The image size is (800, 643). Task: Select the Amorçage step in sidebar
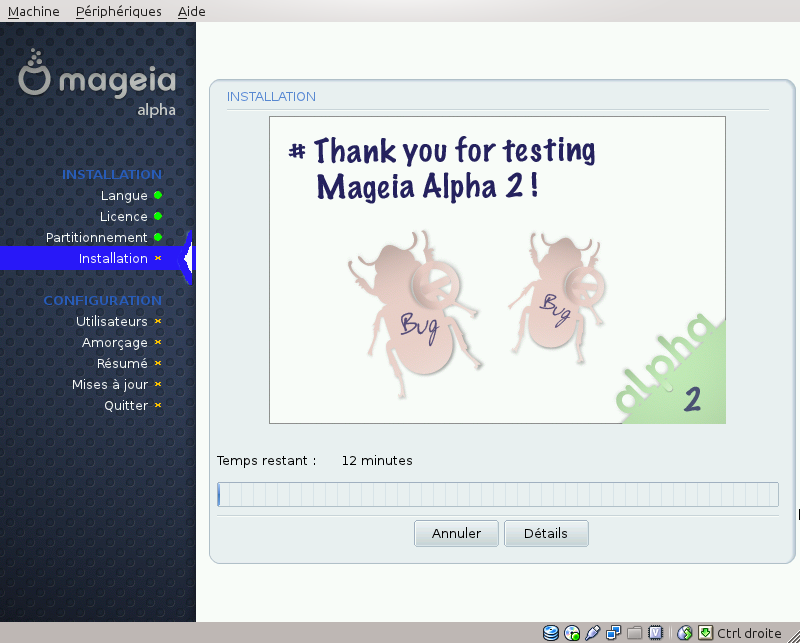click(x=115, y=342)
